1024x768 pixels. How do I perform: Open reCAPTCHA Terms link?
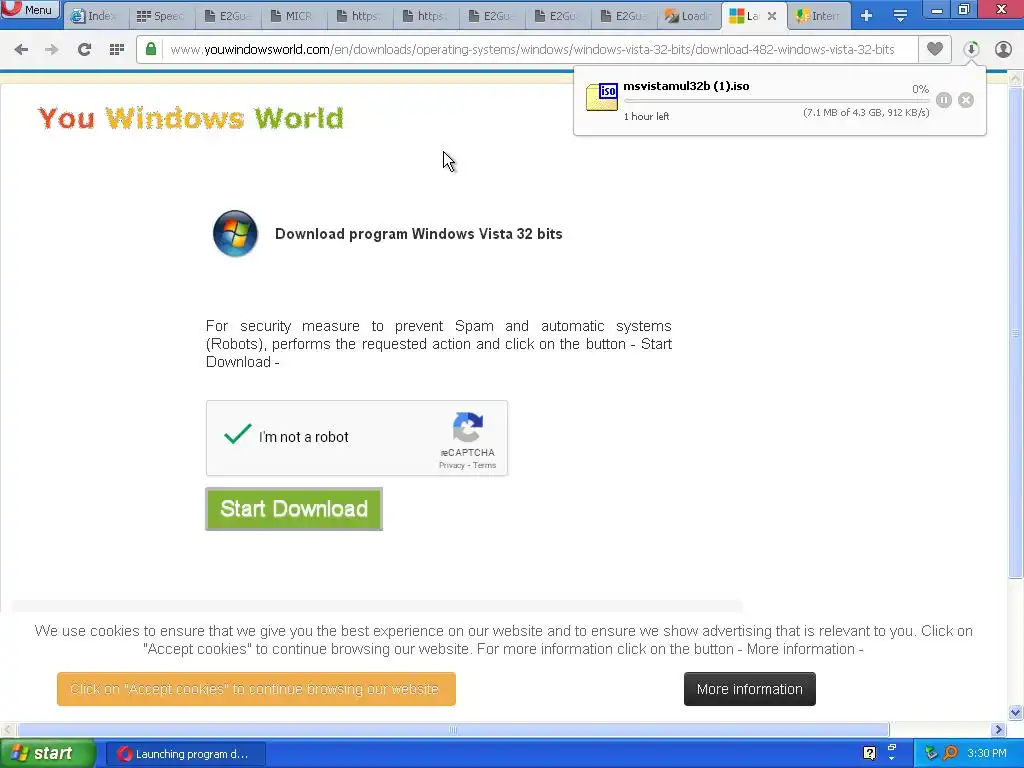pos(485,466)
